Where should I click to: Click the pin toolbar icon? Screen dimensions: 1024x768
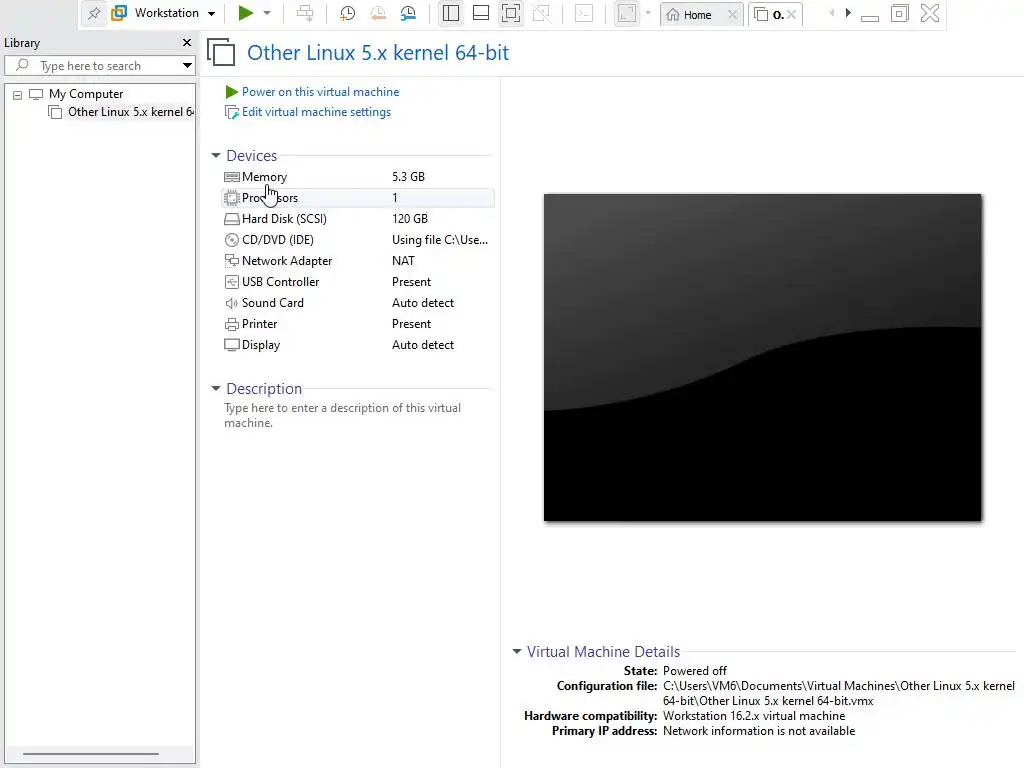coord(94,13)
